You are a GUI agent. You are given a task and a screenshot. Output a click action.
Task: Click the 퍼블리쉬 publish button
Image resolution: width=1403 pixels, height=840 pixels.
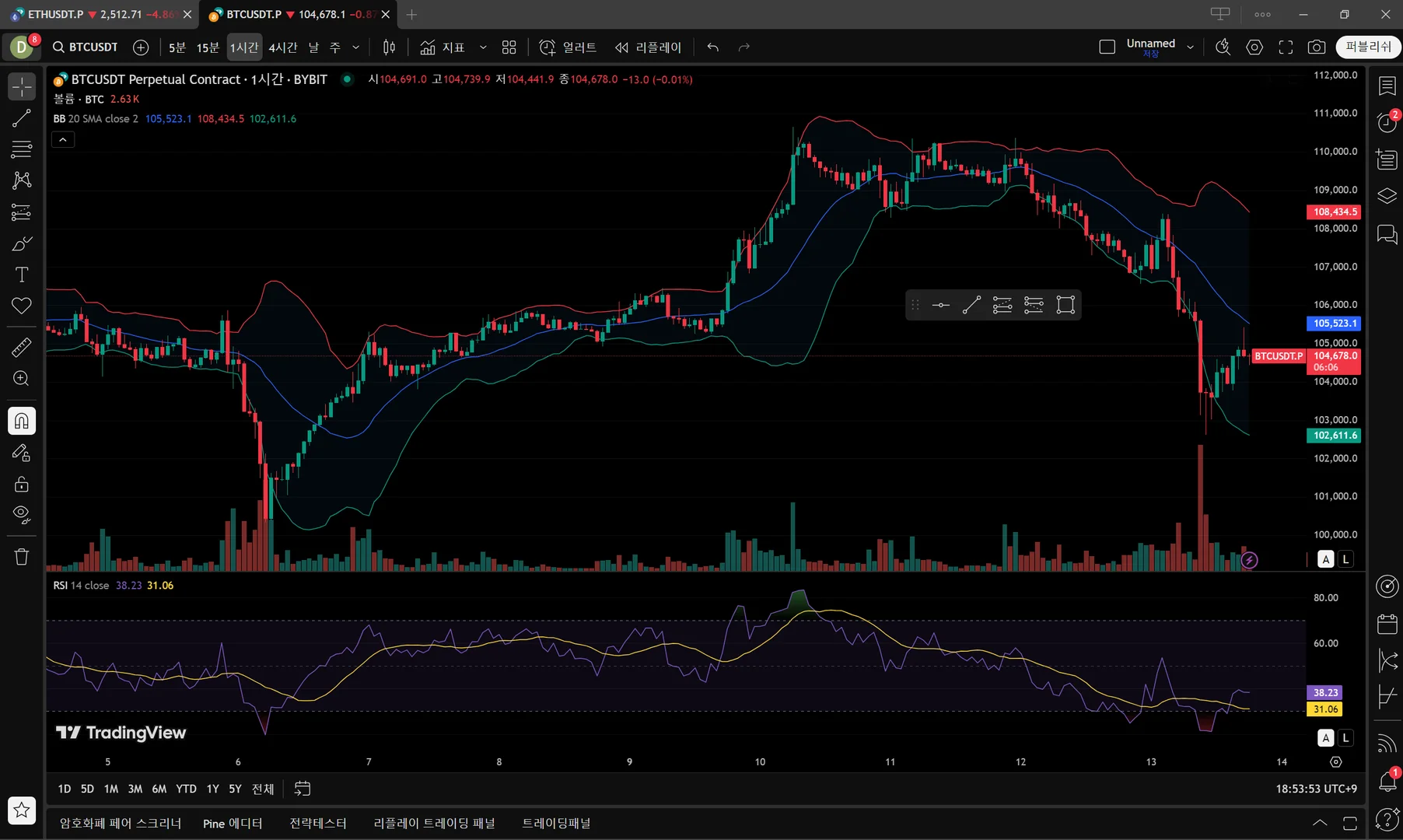[x=1369, y=47]
